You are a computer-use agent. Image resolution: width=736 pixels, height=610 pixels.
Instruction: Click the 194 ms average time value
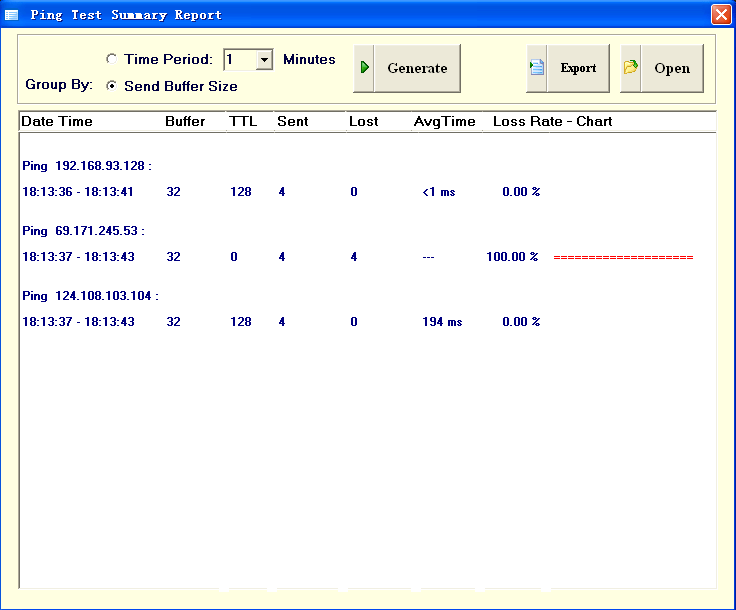[442, 322]
